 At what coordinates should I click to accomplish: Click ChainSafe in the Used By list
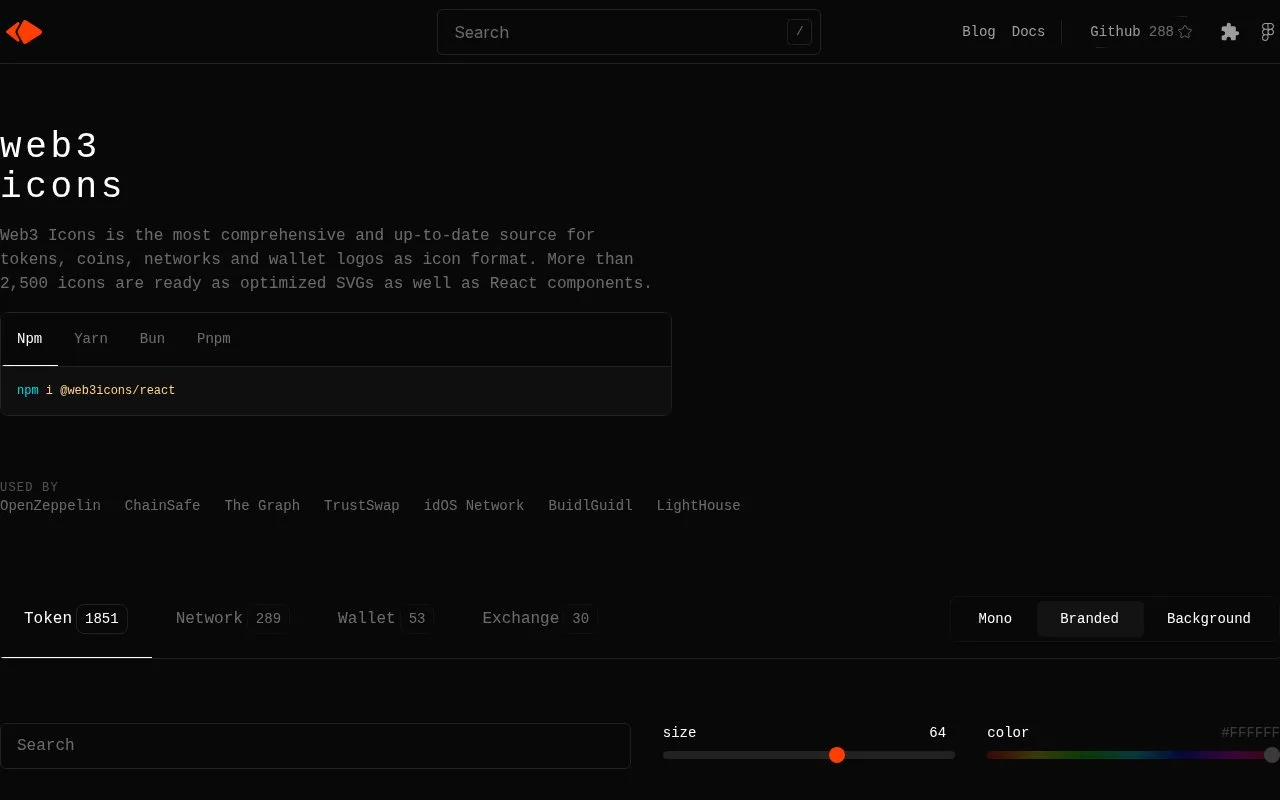click(162, 506)
